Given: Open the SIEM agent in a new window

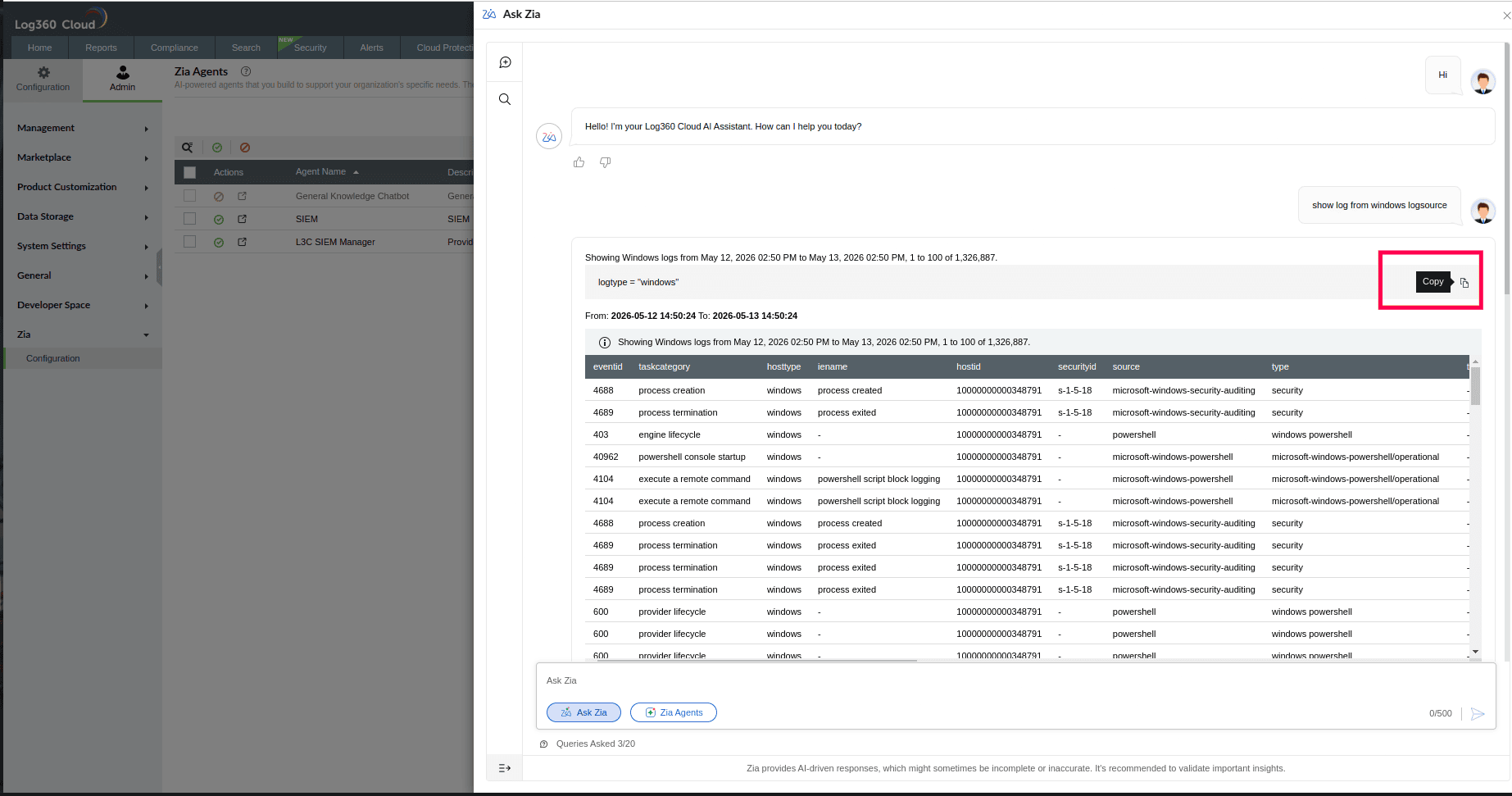Looking at the screenshot, I should point(242,219).
